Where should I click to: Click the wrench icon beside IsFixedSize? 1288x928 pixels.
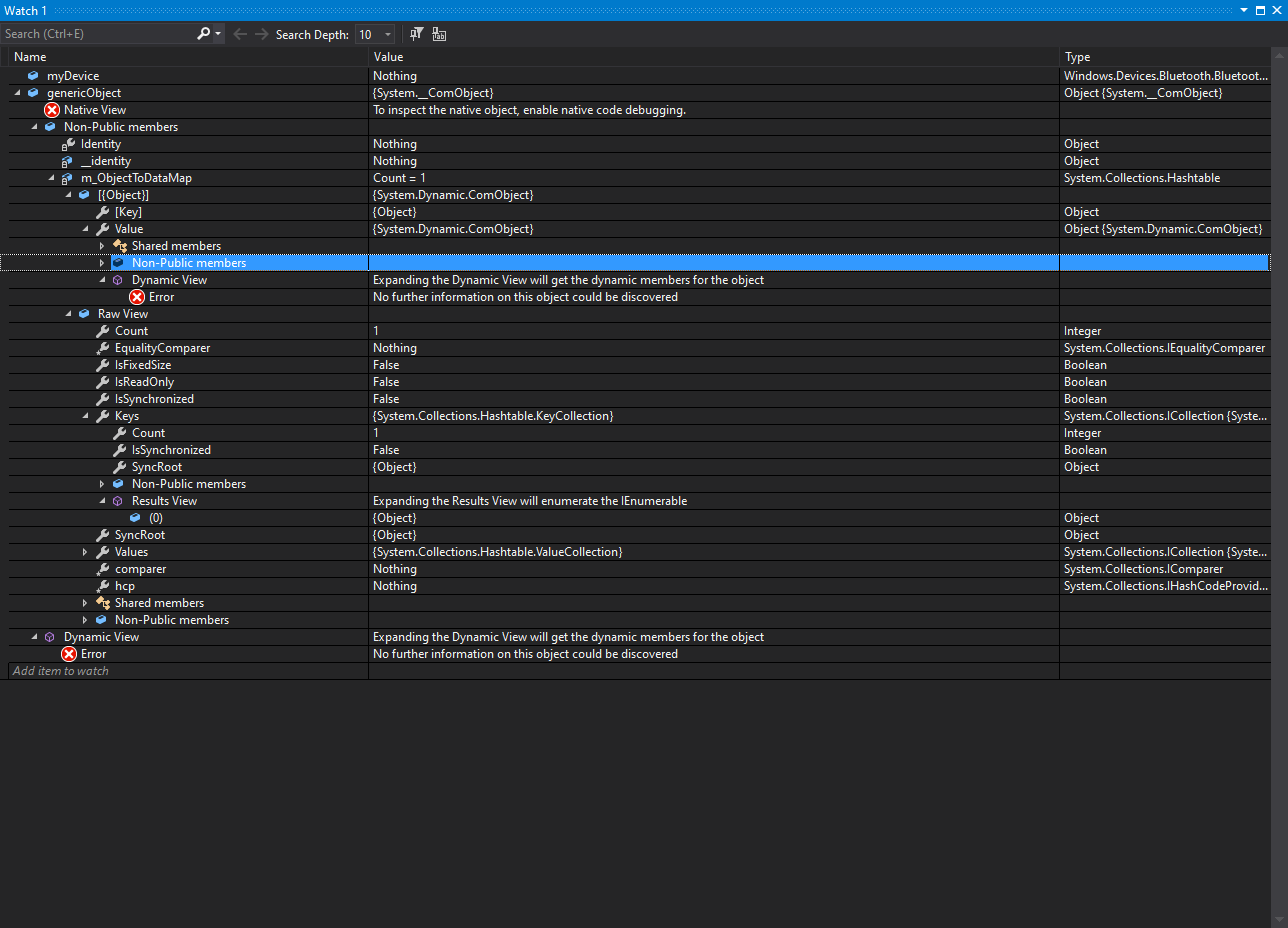coord(102,365)
